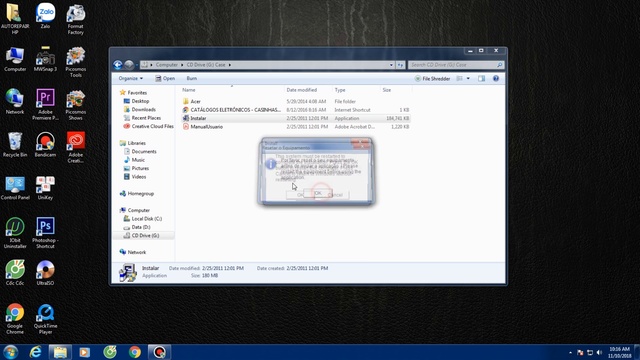Viewport: 640px width, 360px height.
Task: Open the Picosmos Tools shortcut
Action: click(76, 62)
